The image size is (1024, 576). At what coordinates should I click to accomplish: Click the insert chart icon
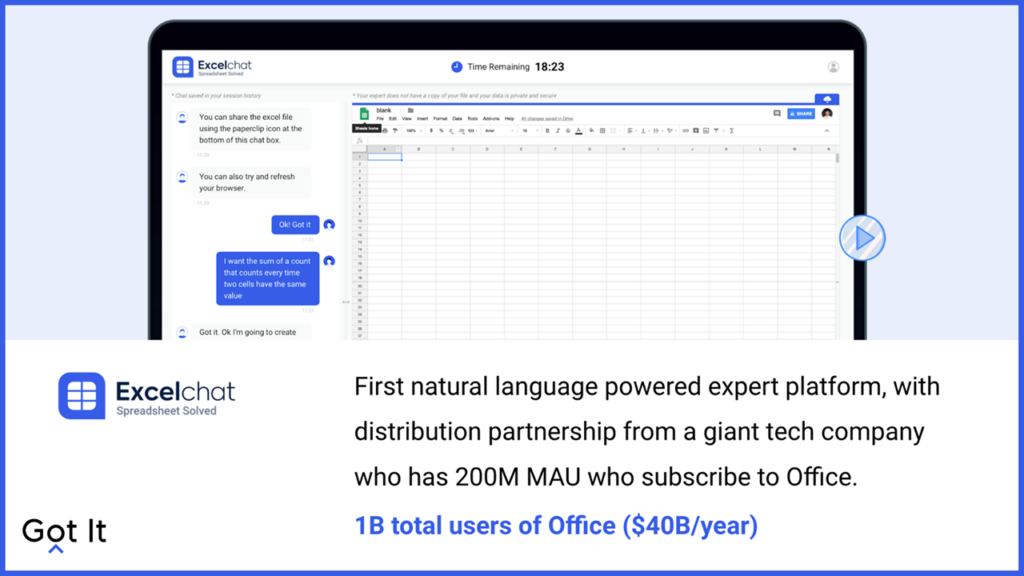click(706, 131)
